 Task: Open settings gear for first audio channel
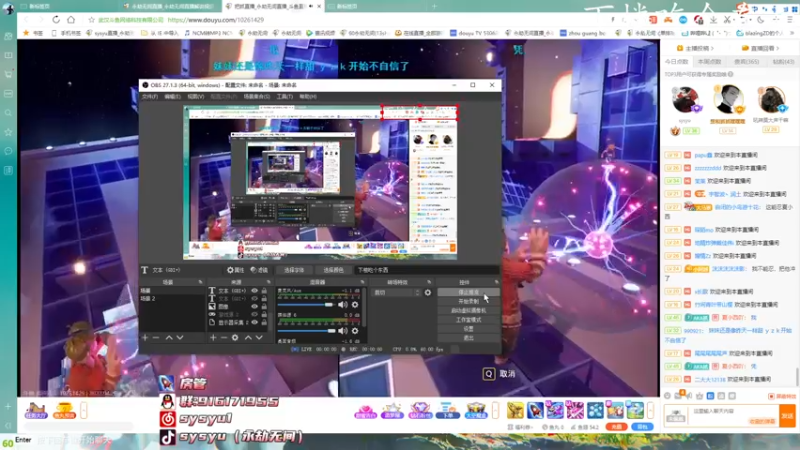[355, 305]
